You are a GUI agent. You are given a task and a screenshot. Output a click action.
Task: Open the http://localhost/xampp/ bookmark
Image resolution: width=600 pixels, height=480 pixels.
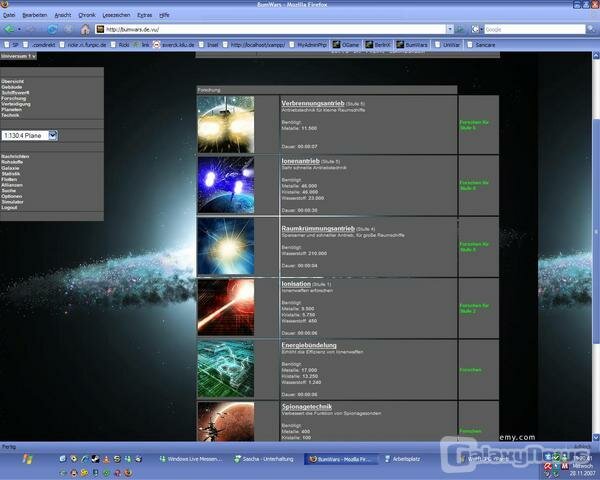point(254,45)
